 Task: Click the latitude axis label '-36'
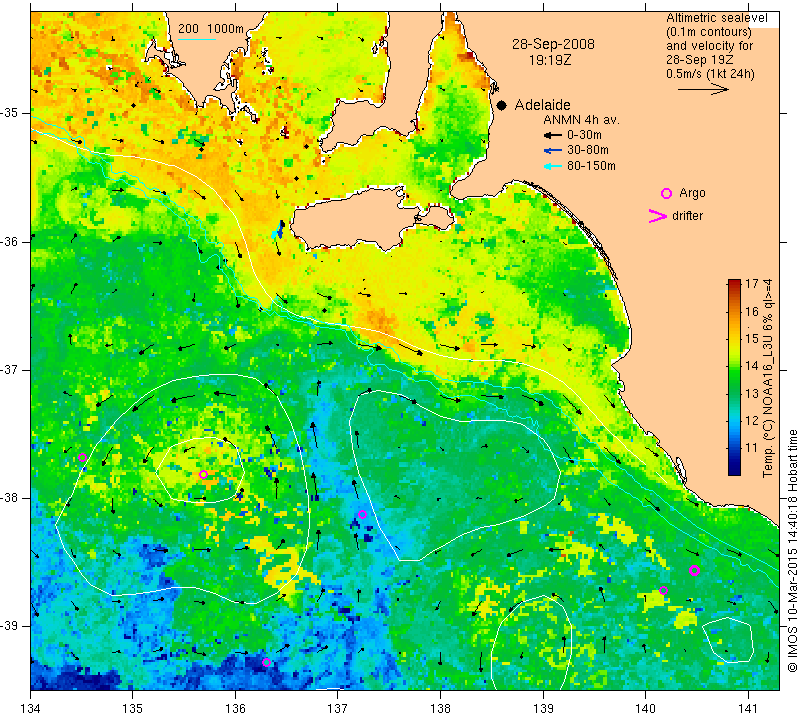click(11, 241)
